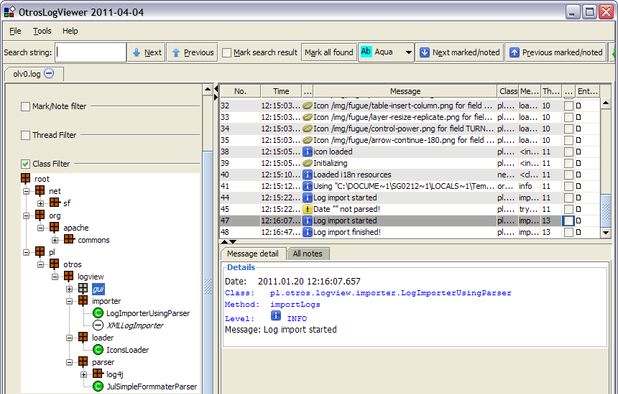Click the otros package icon in tree
Image resolution: width=618 pixels, height=394 pixels.
[x=54, y=264]
